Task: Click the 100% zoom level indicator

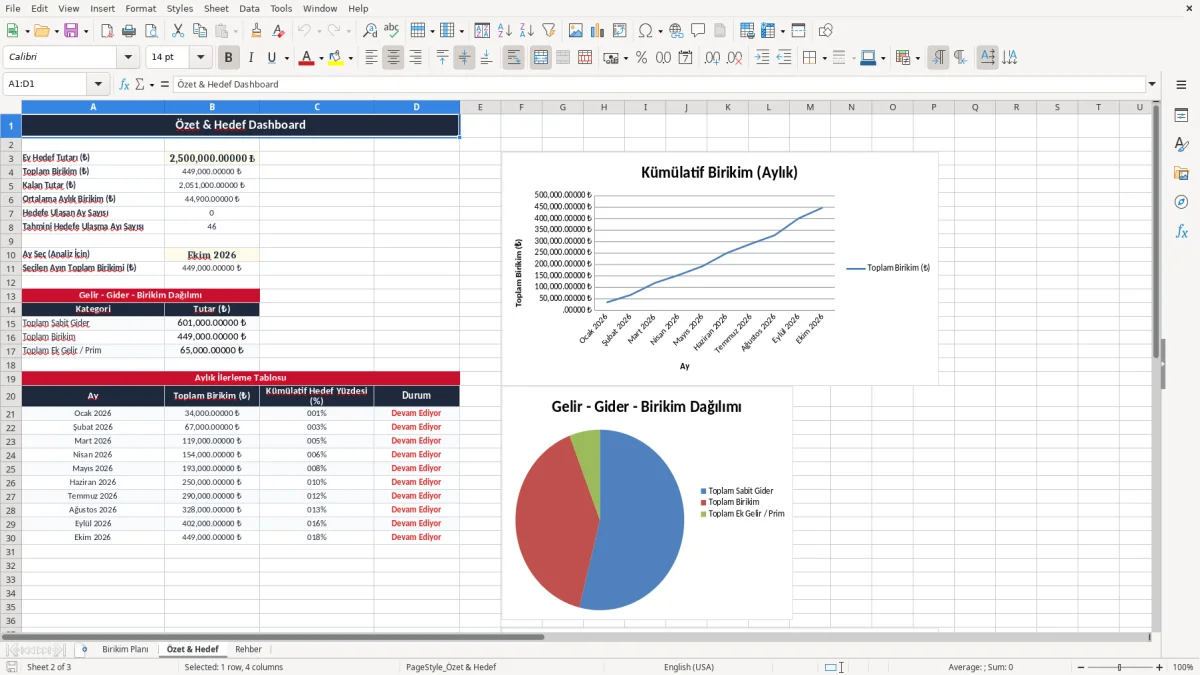Action: (1183, 667)
